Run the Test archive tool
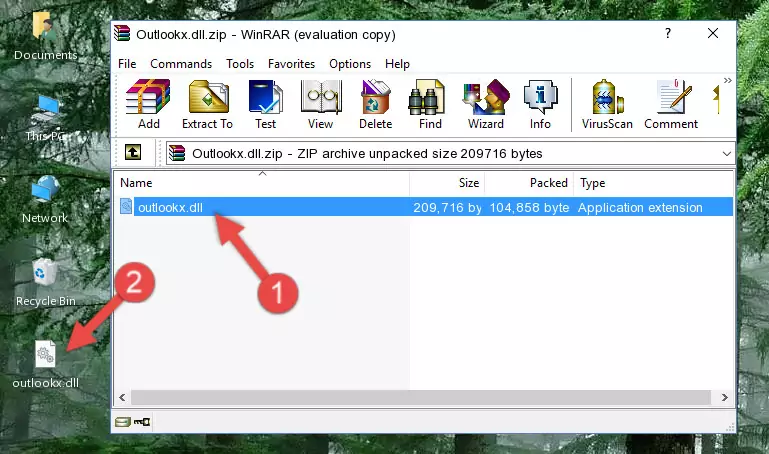This screenshot has height=454, width=769. tap(265, 104)
